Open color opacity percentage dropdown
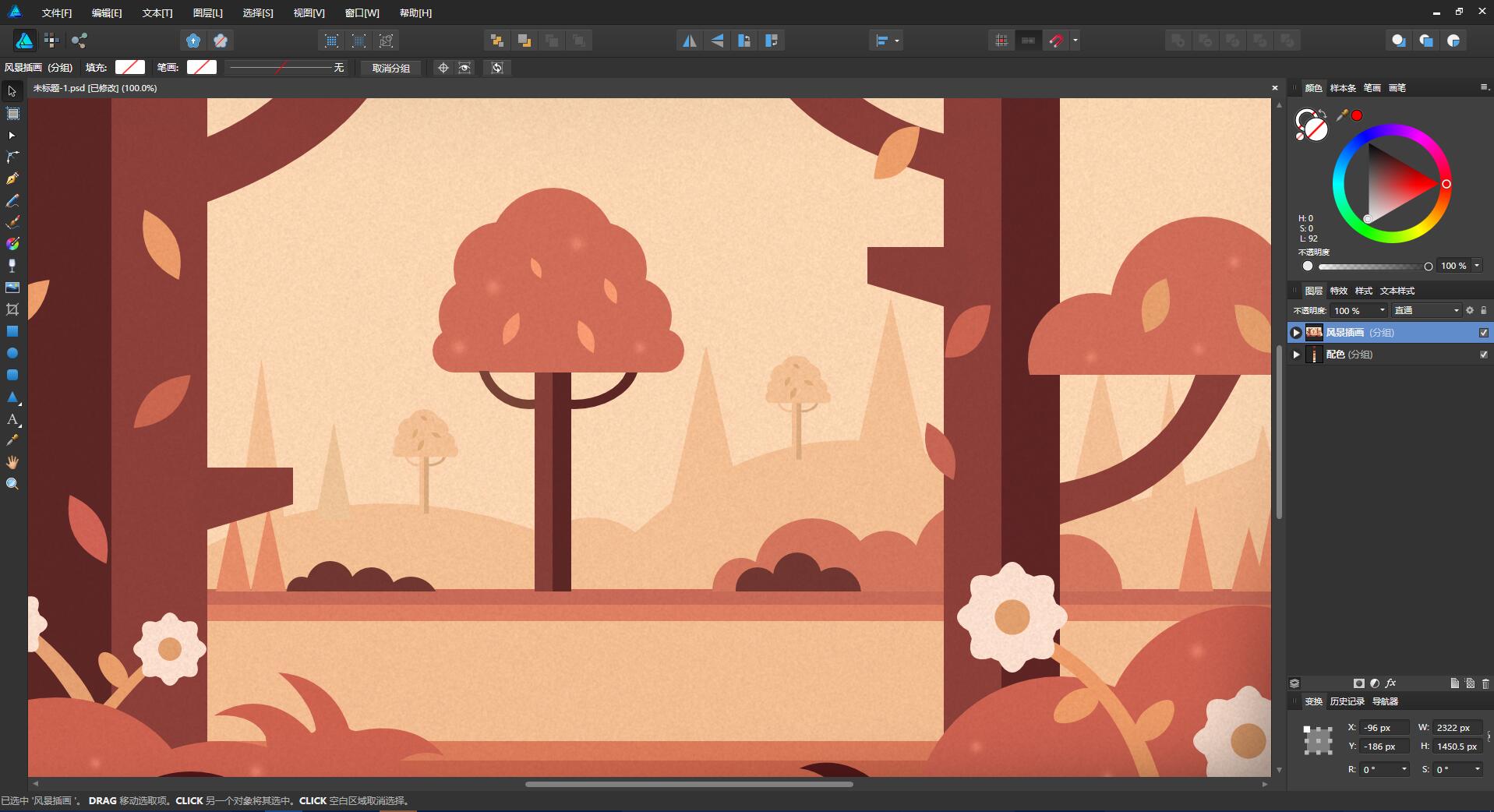 [x=1477, y=266]
